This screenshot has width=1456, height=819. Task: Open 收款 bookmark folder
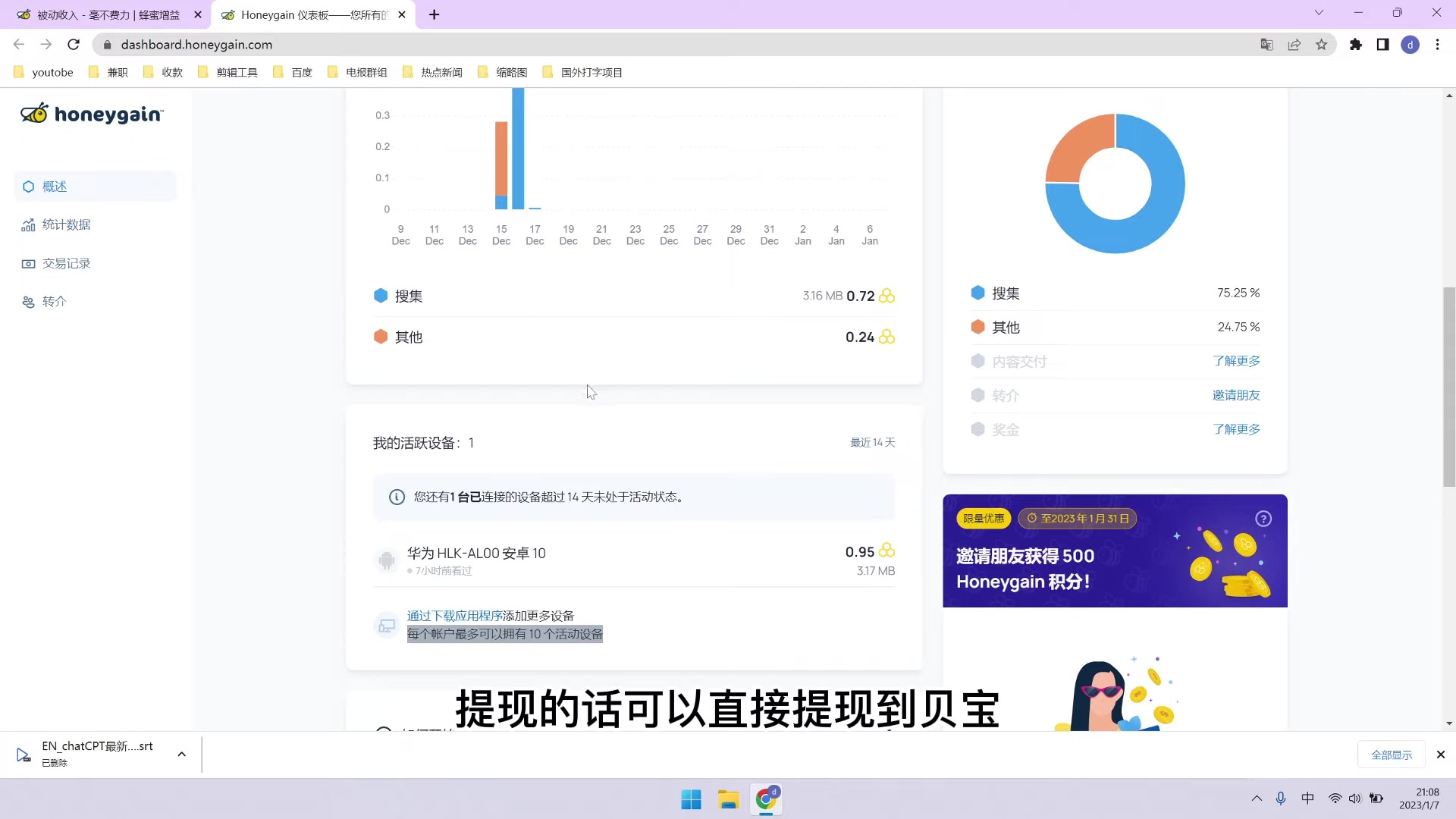163,73
